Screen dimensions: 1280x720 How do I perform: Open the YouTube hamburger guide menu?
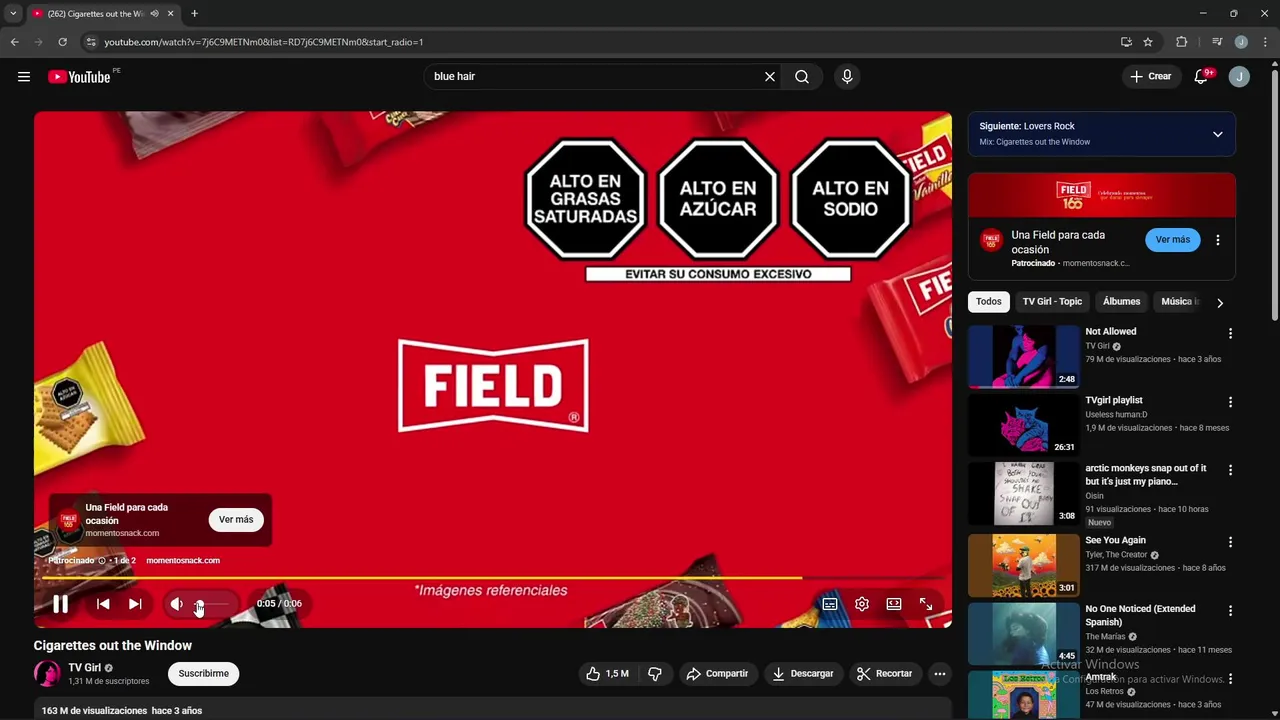coord(24,77)
